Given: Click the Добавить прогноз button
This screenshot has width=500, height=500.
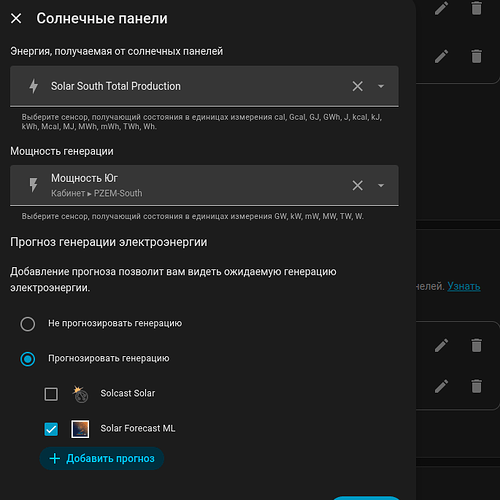Looking at the screenshot, I should 102,459.
